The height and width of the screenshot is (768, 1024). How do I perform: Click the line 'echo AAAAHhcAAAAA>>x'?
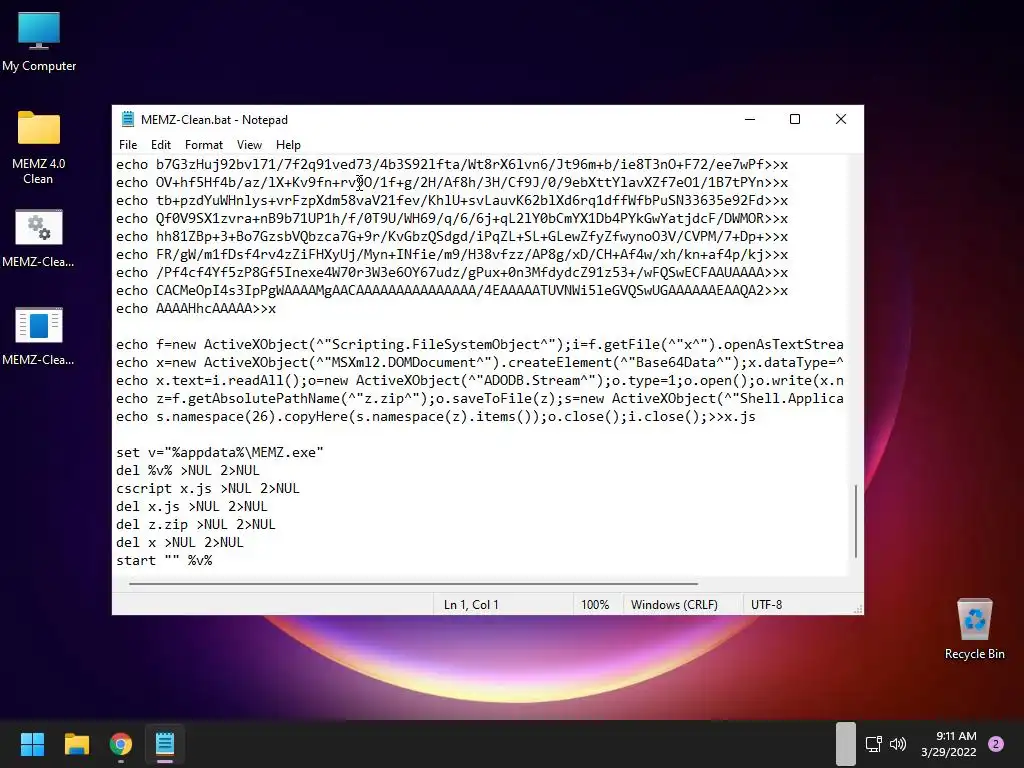(196, 308)
